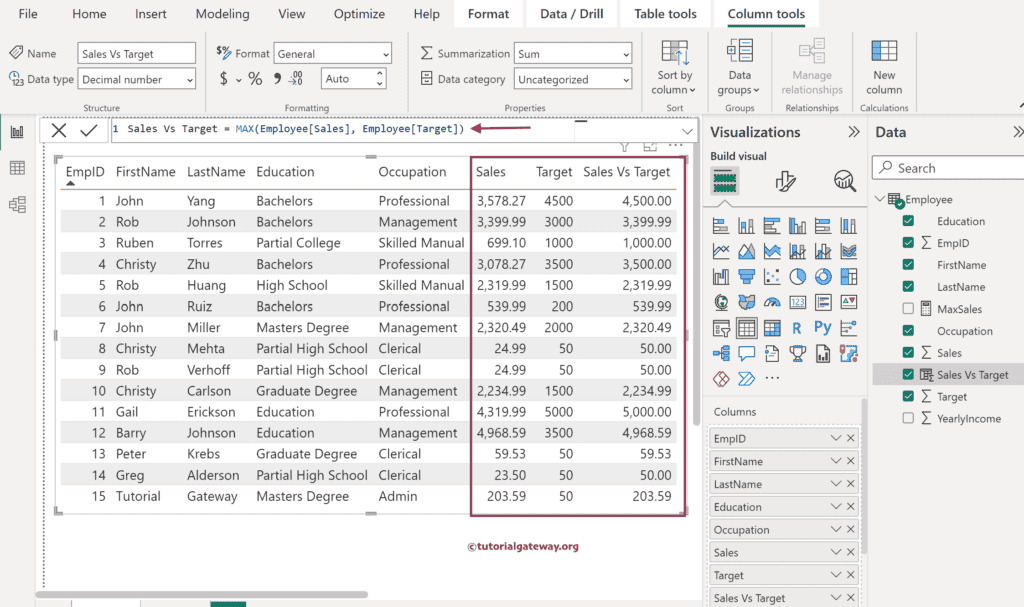Click the percent format icon
The image size is (1024, 607).
[255, 79]
